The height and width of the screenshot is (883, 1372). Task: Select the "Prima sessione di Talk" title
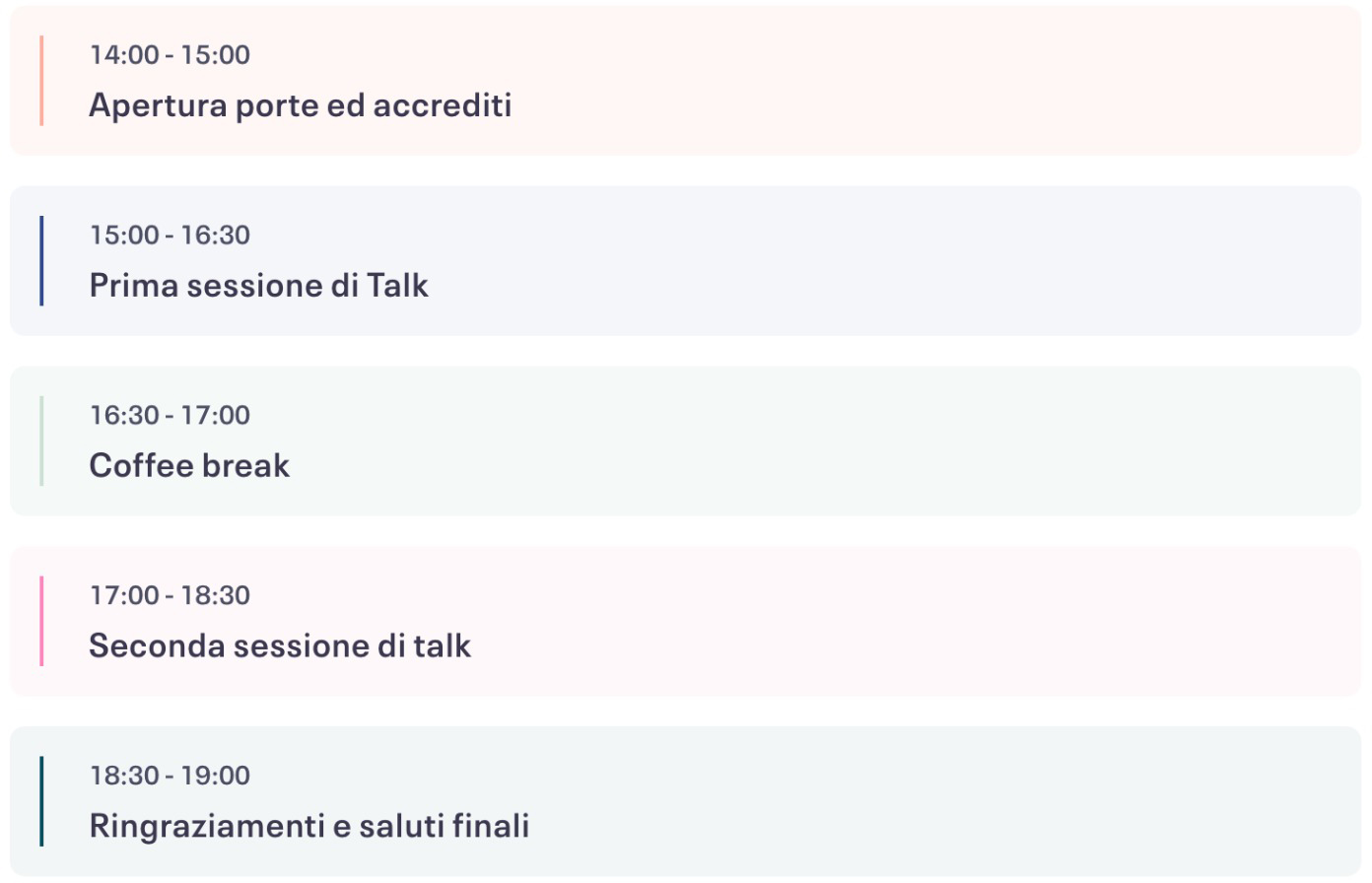tap(258, 286)
